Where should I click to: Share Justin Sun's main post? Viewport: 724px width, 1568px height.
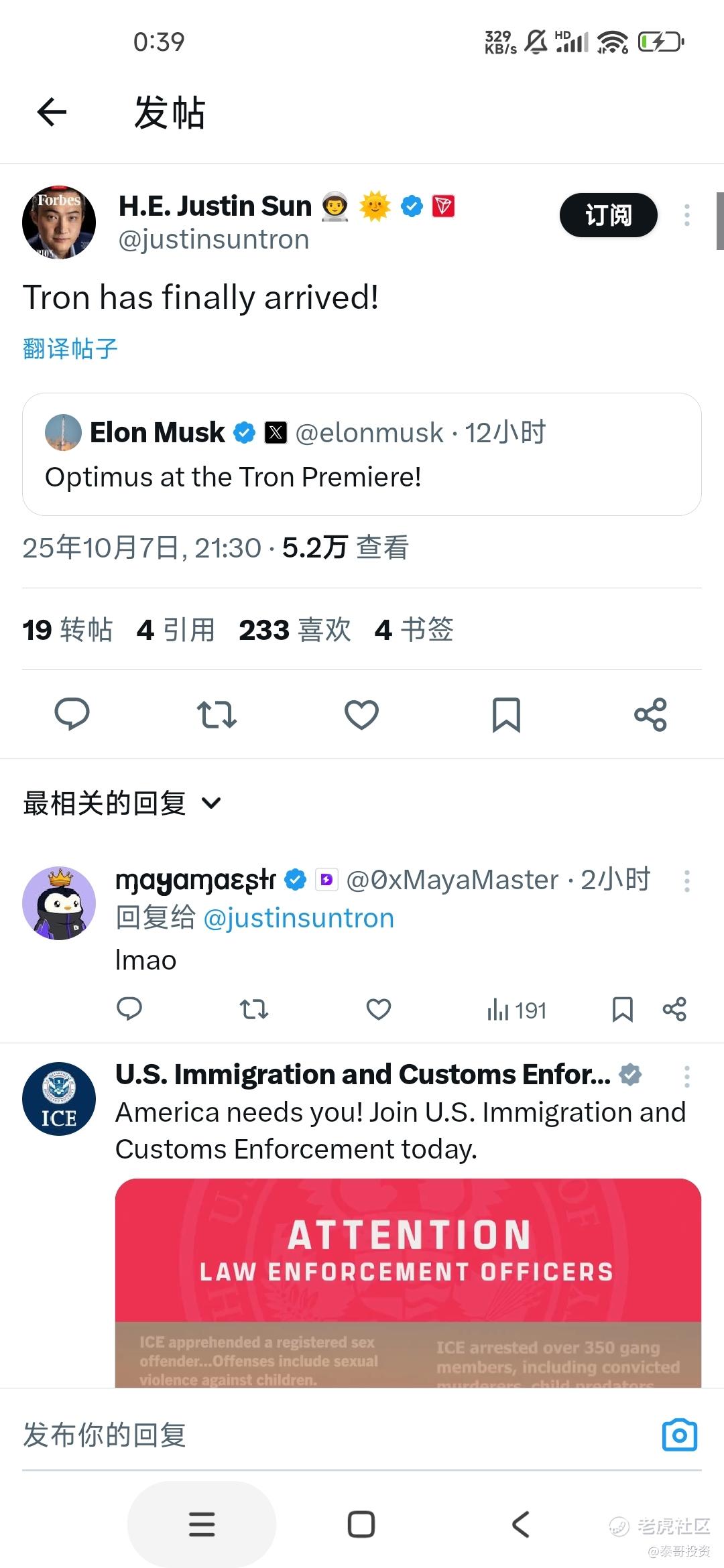(650, 714)
